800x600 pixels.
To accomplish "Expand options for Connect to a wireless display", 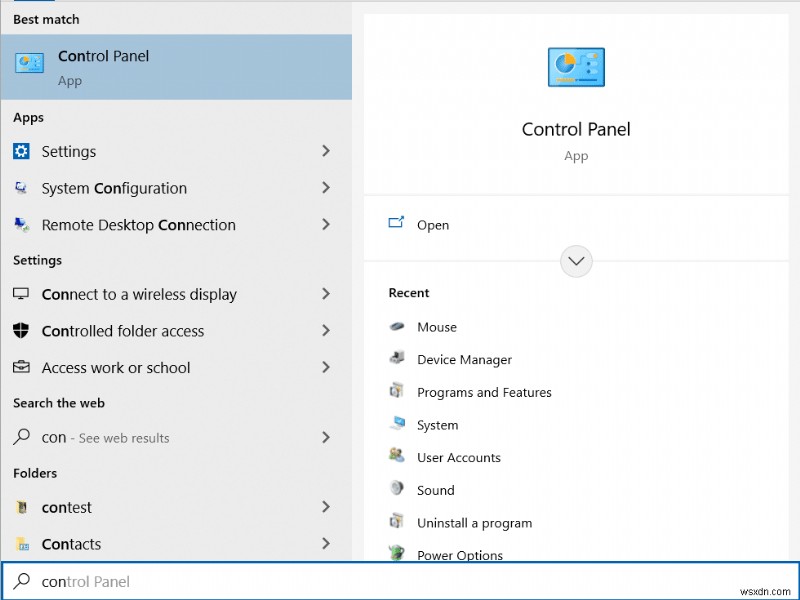I will tap(326, 294).
